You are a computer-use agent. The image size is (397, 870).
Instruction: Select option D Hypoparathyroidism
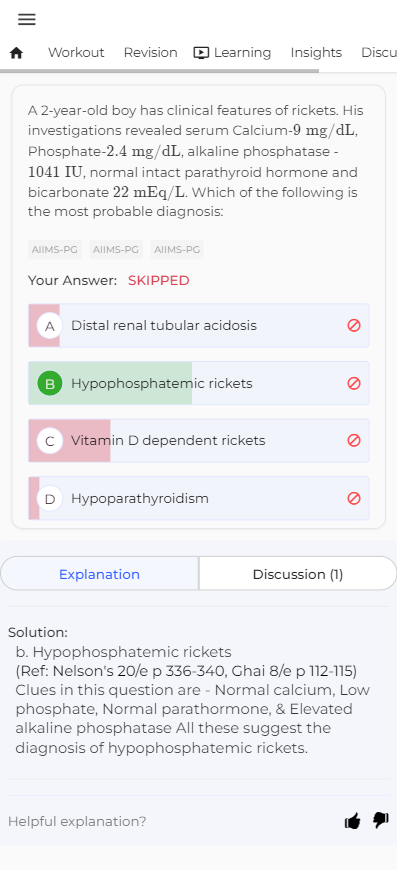[198, 498]
